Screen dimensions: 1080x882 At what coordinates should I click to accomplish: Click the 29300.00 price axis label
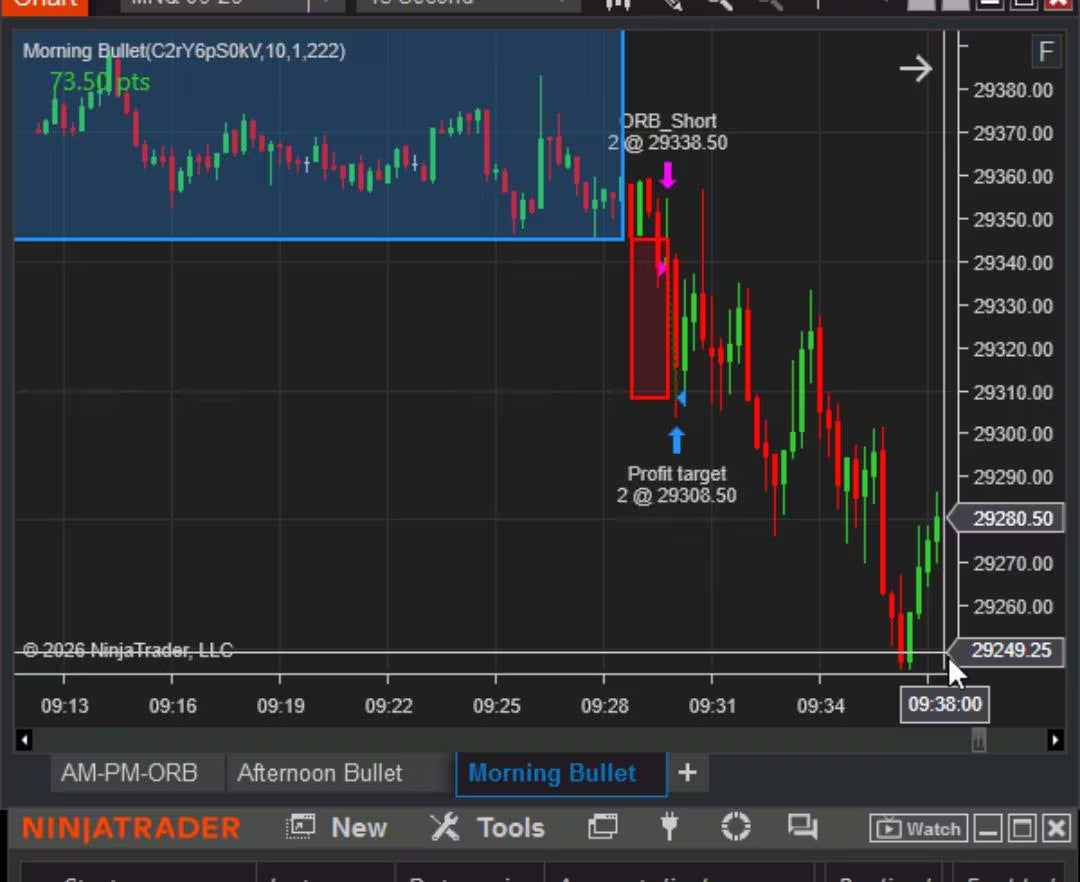coord(1012,434)
